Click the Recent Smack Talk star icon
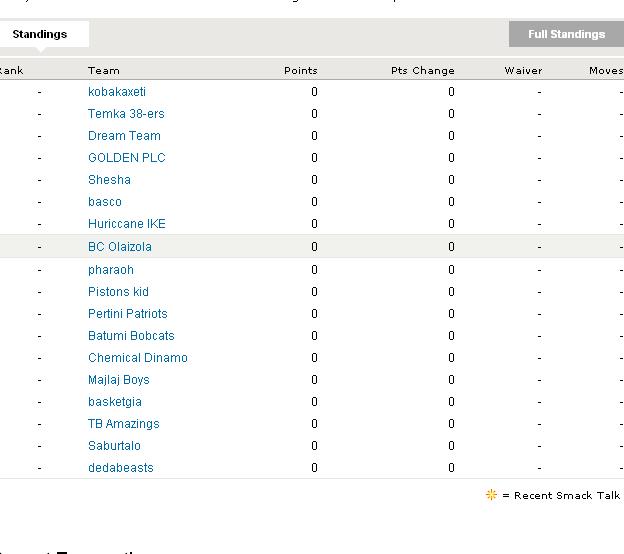 [x=491, y=495]
